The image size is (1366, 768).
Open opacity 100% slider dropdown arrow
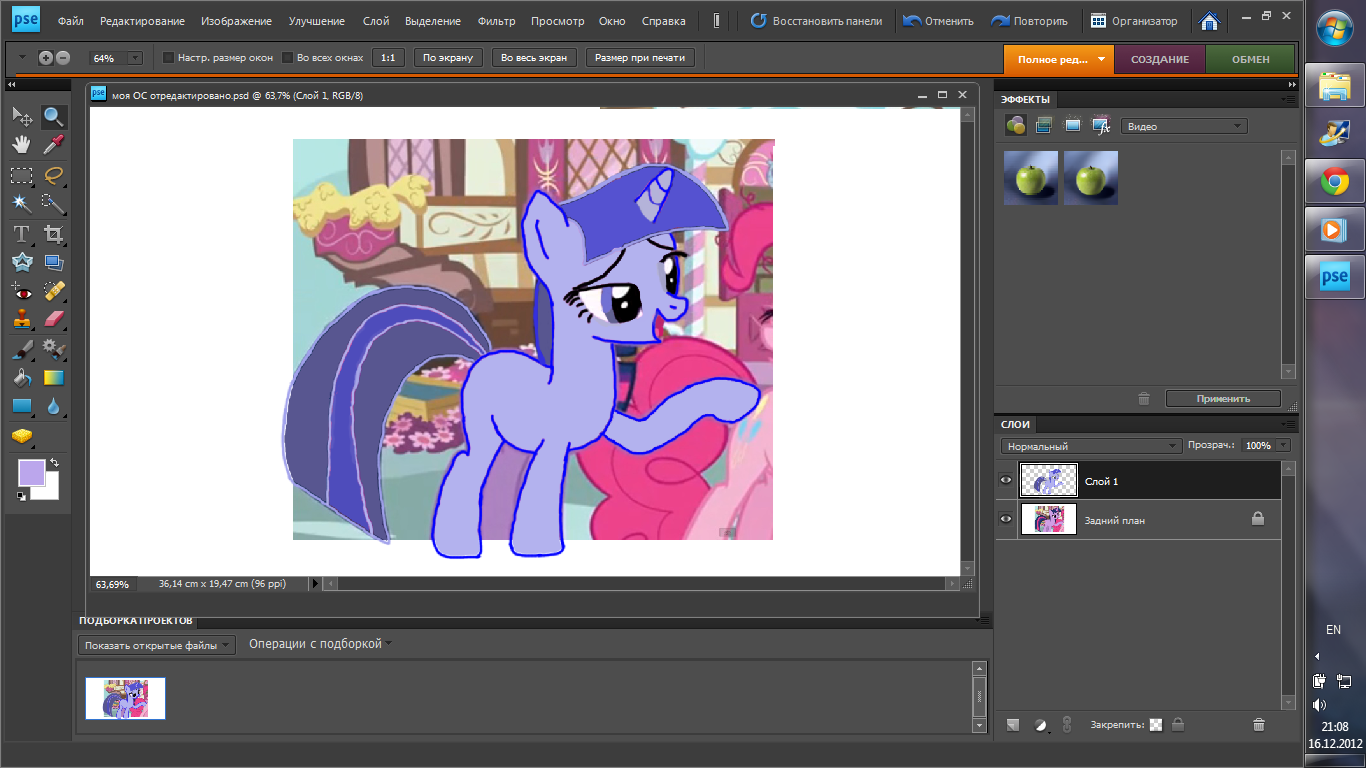point(1283,446)
